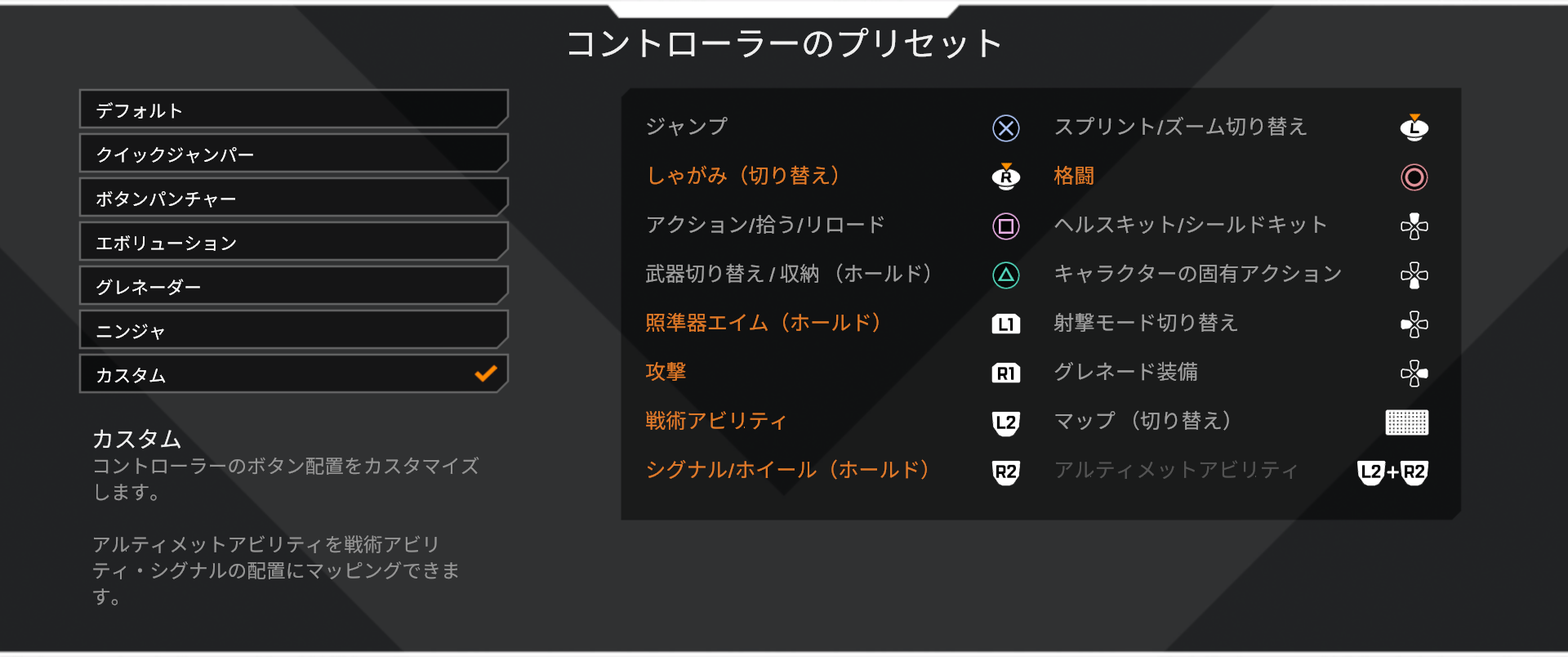
Task: Click the Square button icon for アクション/拾う/リロード
Action: [1005, 226]
